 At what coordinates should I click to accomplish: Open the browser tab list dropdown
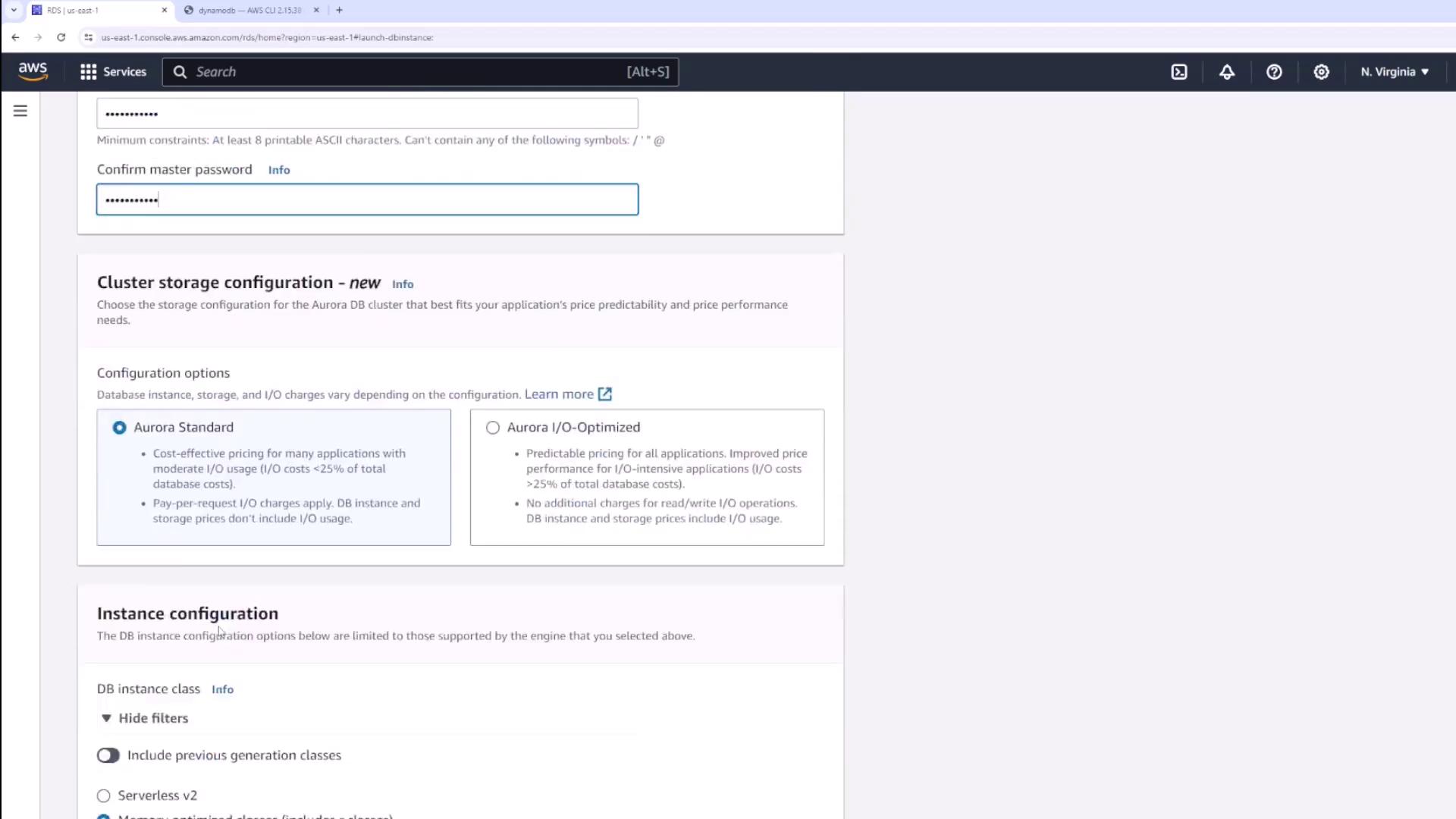(x=14, y=10)
